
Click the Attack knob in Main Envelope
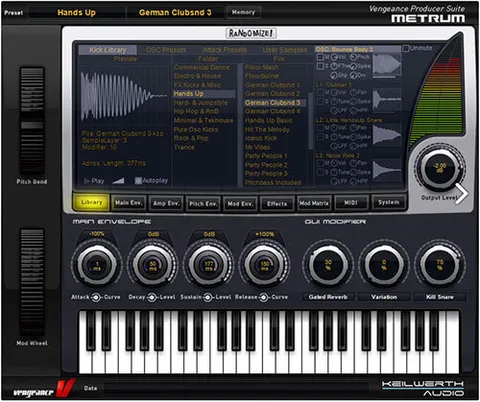pyautogui.click(x=96, y=265)
